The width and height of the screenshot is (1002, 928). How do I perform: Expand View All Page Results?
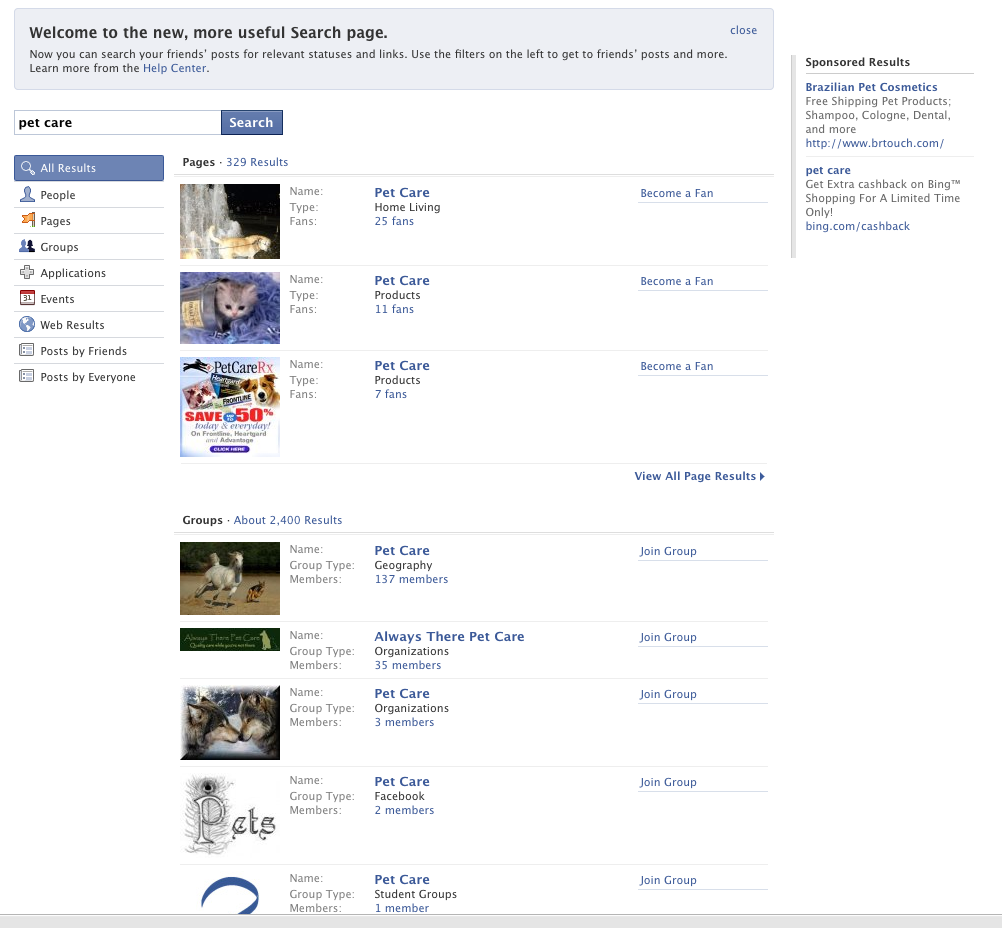click(x=698, y=476)
